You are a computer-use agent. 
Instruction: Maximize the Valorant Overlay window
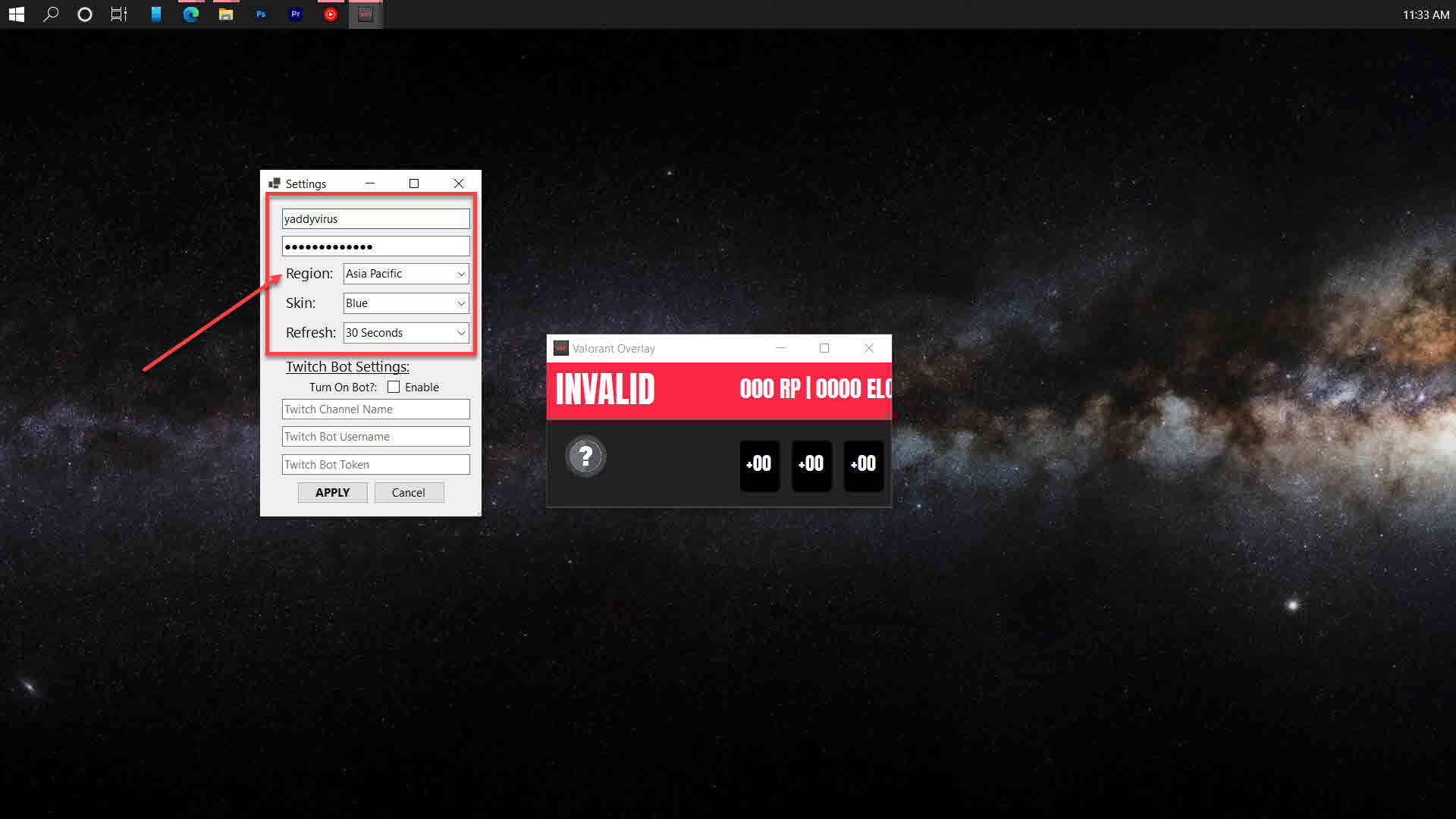coord(824,348)
